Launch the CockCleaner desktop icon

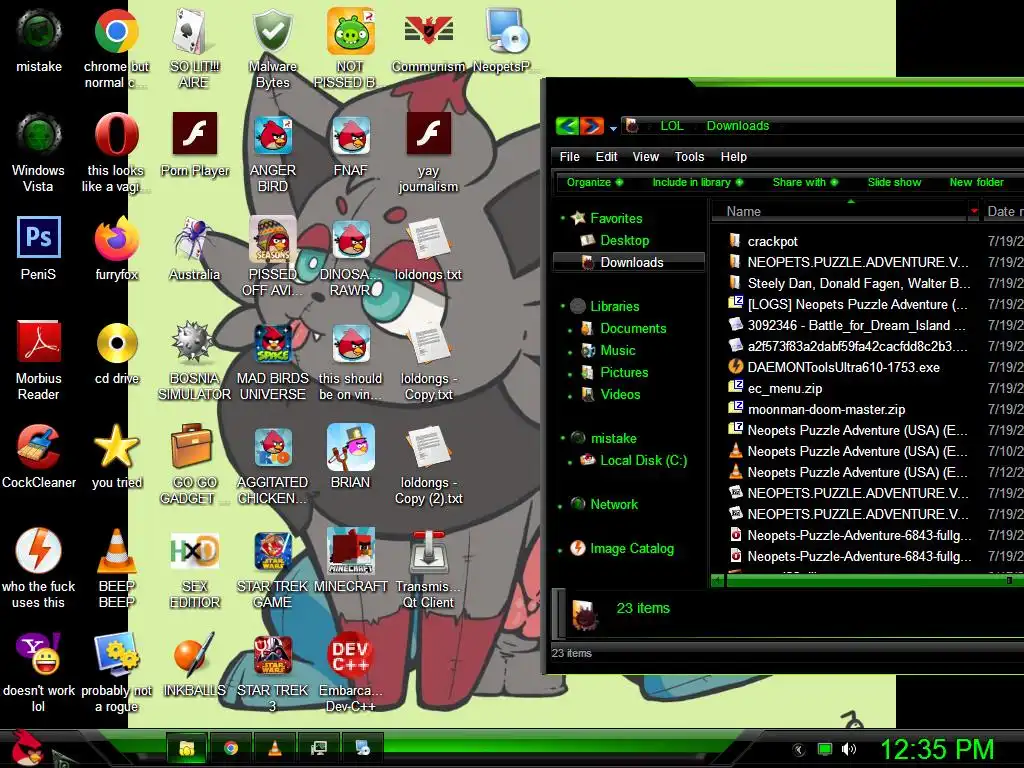coord(39,456)
